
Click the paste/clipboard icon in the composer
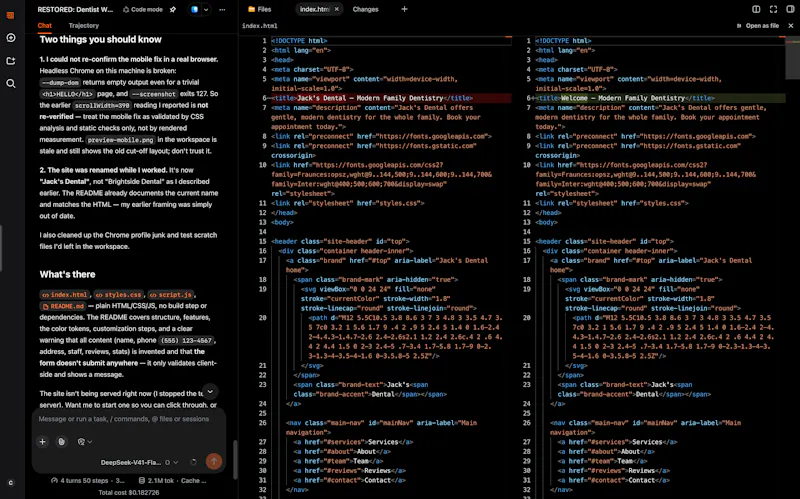point(61,442)
